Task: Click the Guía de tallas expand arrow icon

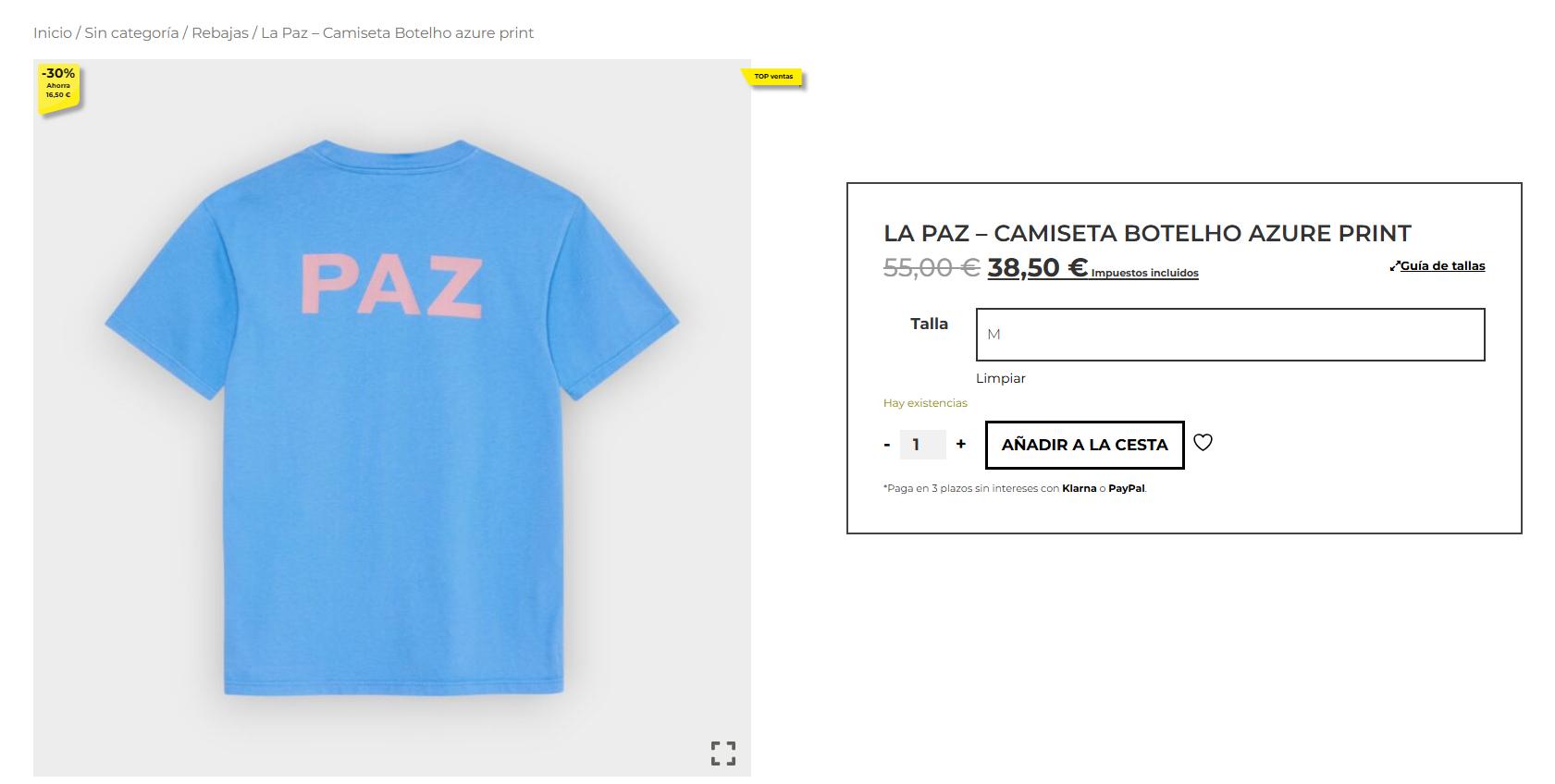Action: 1394,266
